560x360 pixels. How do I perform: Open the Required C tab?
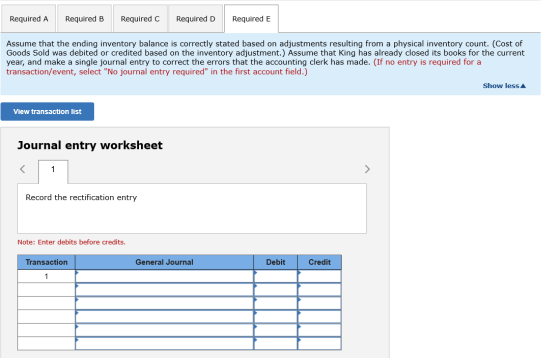pos(140,19)
